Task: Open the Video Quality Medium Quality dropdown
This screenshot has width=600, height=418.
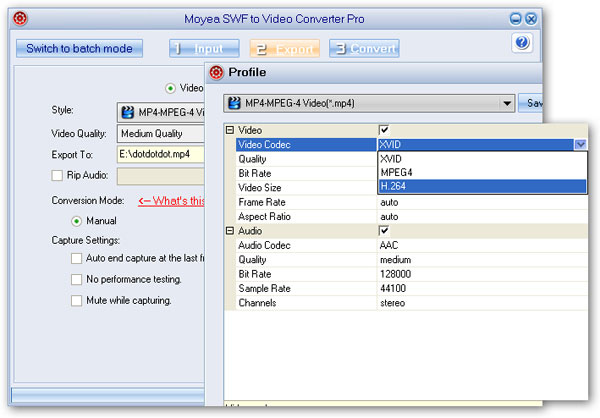Action: (x=161, y=134)
